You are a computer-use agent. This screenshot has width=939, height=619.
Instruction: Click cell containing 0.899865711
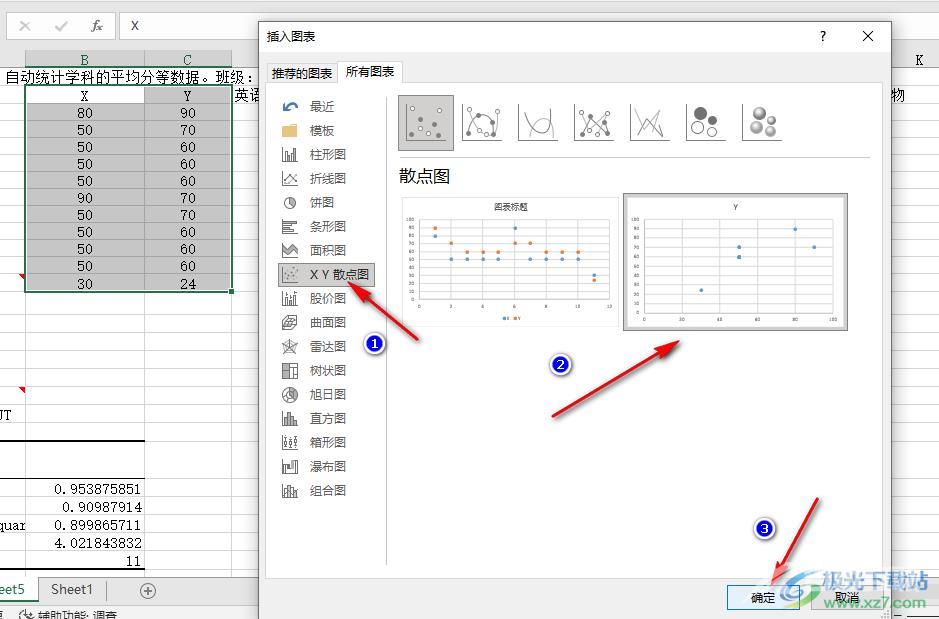tap(84, 525)
